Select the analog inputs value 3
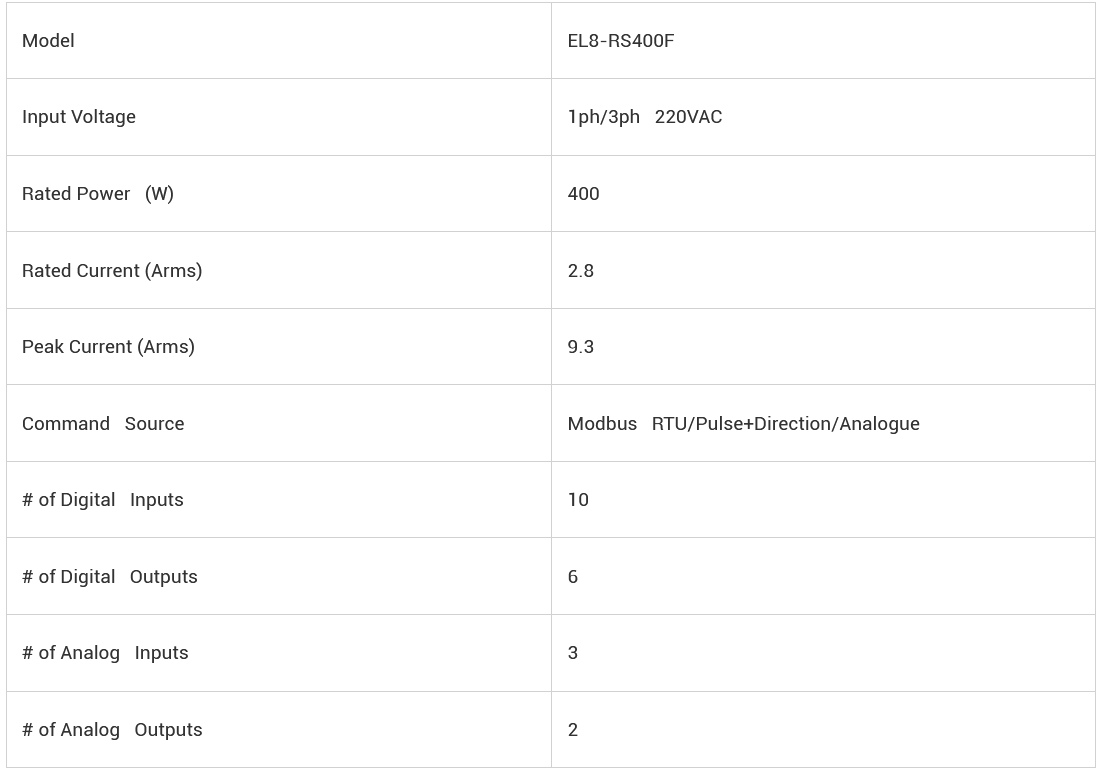 pos(573,653)
